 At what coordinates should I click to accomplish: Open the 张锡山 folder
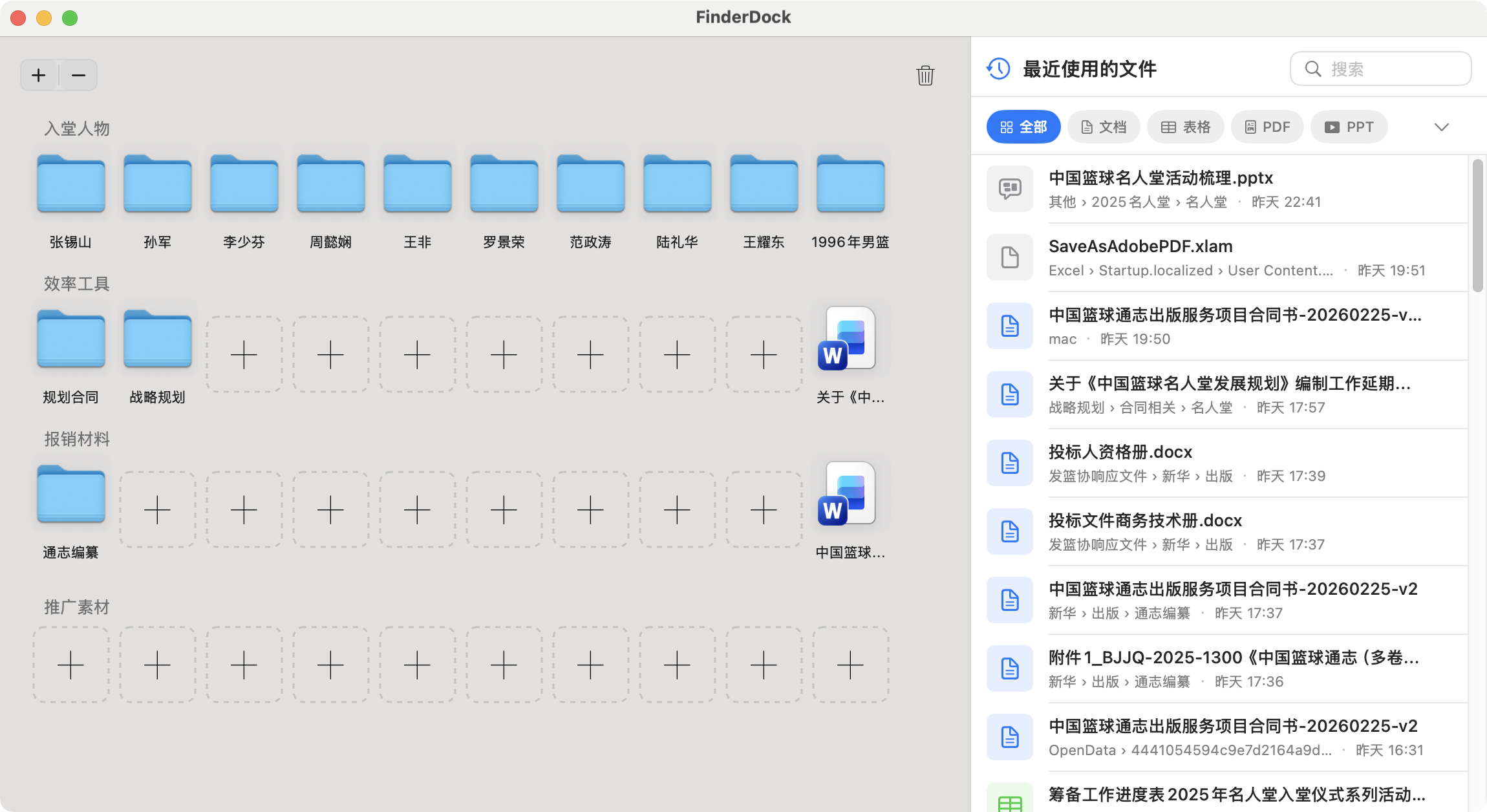pos(70,184)
